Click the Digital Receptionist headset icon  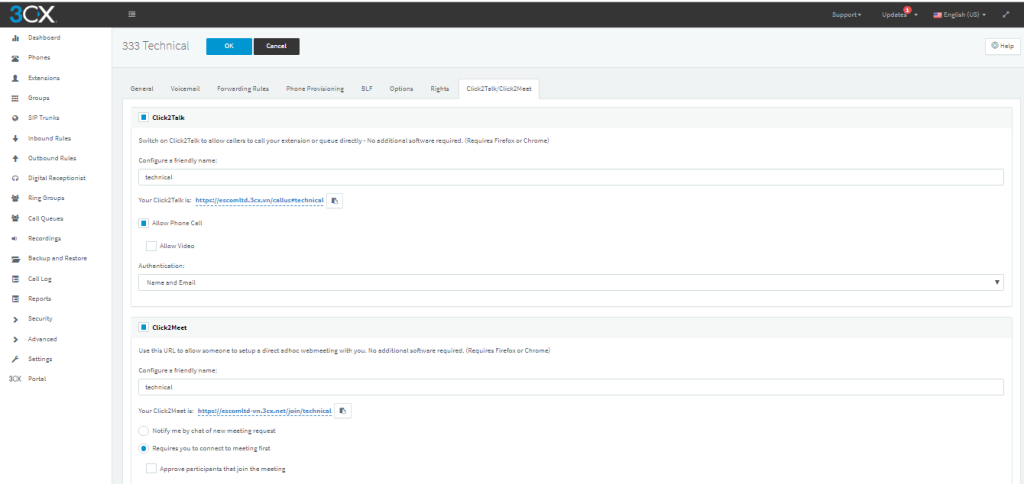click(15, 178)
